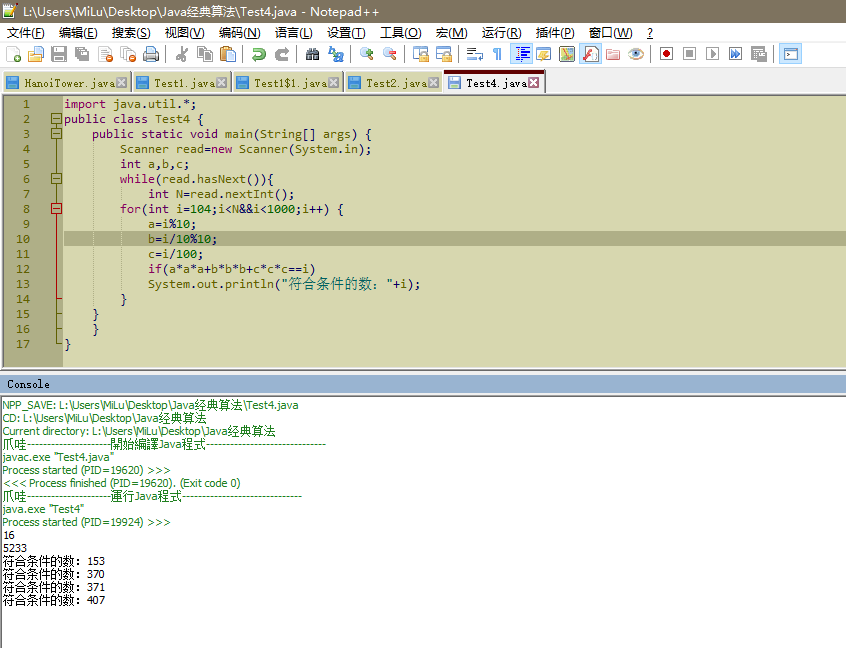This screenshot has width=846, height=648.
Task: Switch to the Test1$1.java tab
Action: [x=288, y=83]
